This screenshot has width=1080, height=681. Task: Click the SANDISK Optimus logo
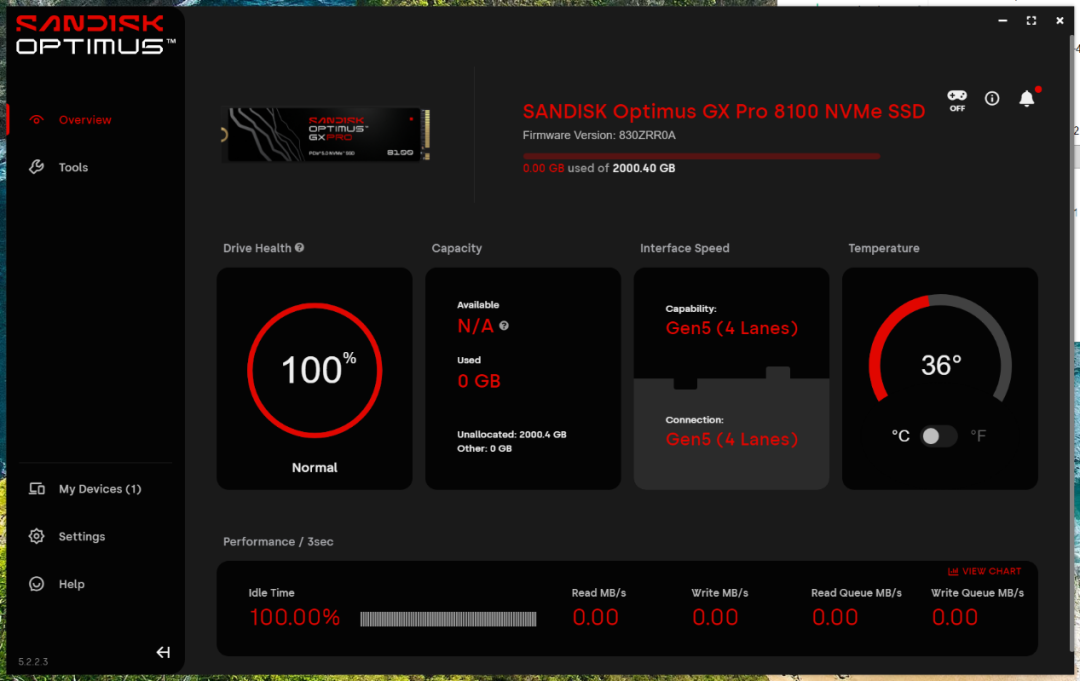95,34
